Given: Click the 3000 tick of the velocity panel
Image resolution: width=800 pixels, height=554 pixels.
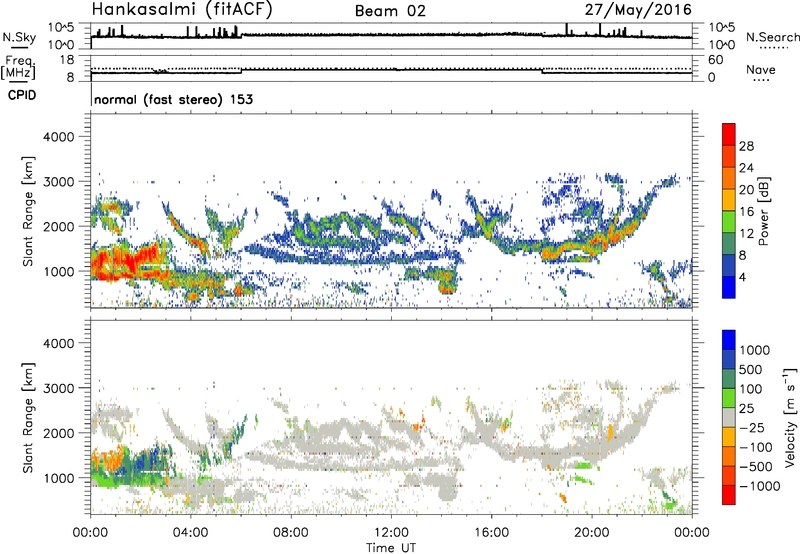Looking at the screenshot, I should (x=58, y=388).
